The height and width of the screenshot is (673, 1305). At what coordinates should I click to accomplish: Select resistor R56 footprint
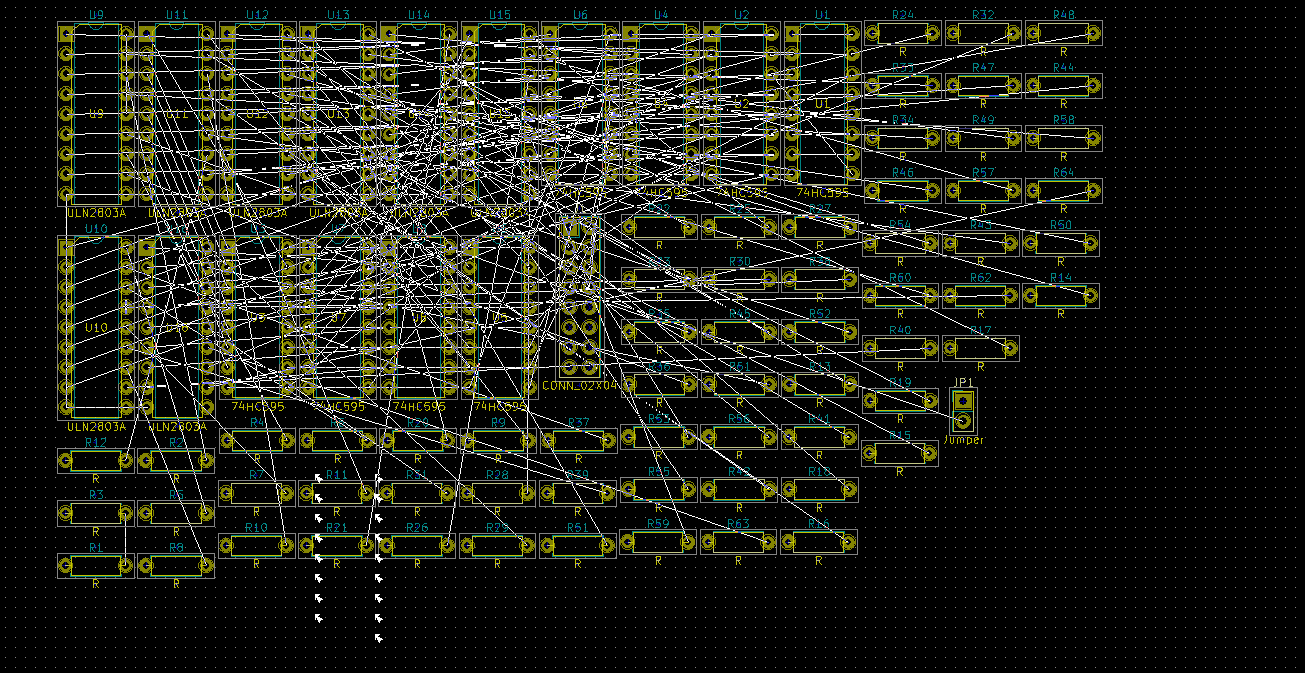[x=740, y=436]
